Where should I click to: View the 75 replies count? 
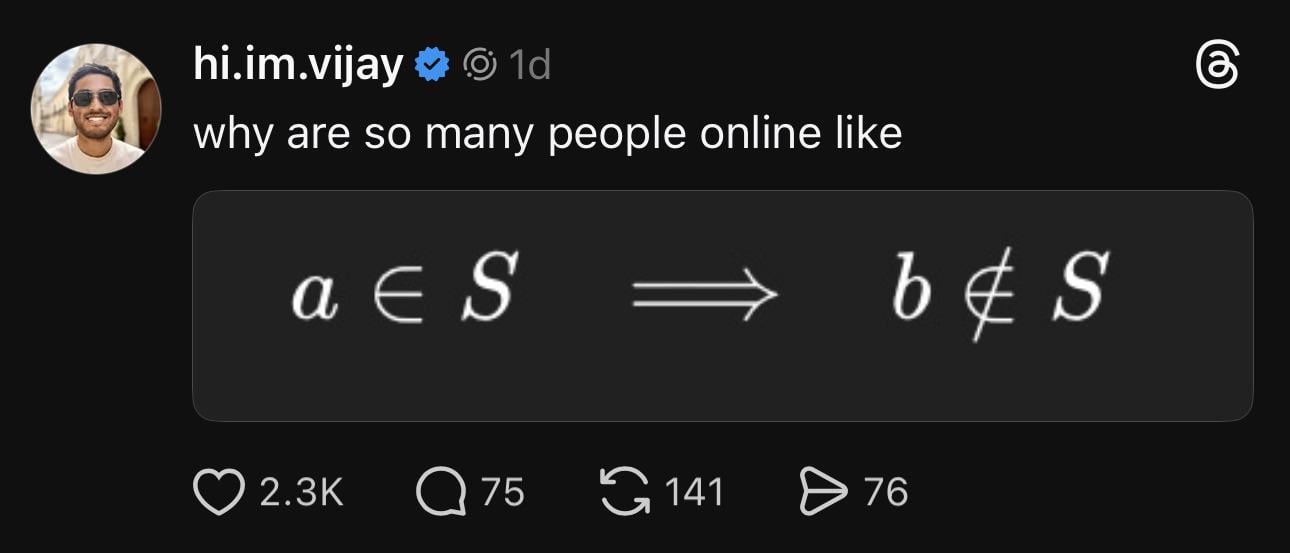pos(503,492)
